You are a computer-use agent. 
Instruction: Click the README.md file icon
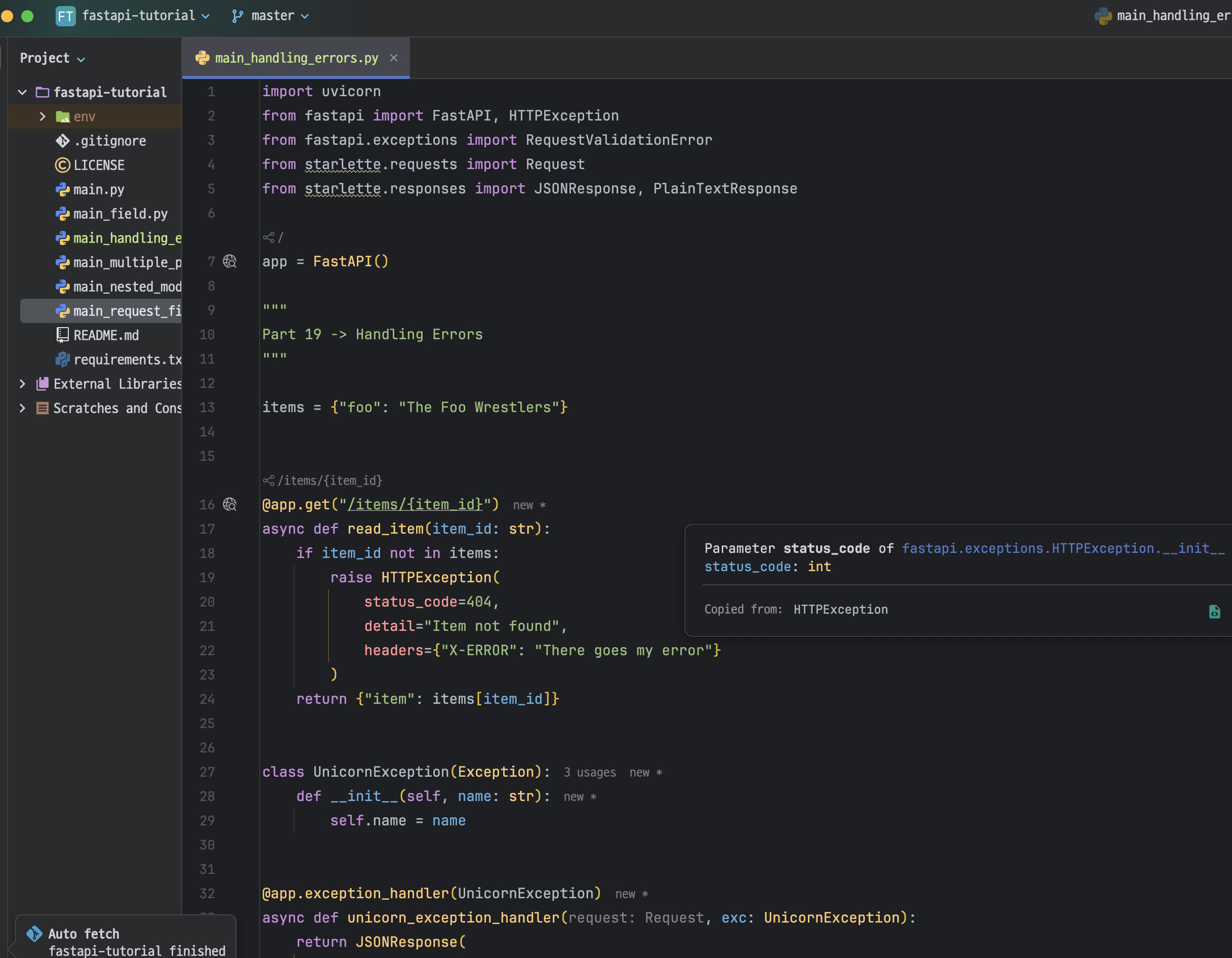pyautogui.click(x=62, y=335)
